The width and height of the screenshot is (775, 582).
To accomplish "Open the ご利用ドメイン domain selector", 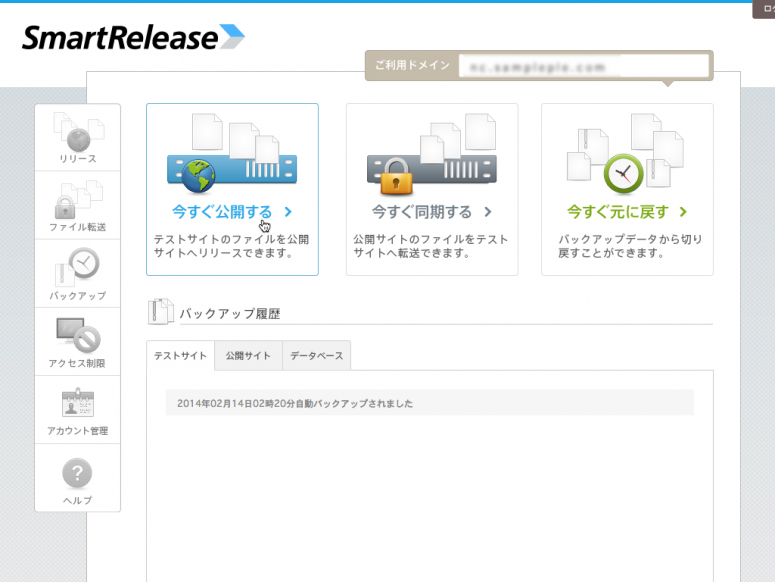I will [x=582, y=67].
